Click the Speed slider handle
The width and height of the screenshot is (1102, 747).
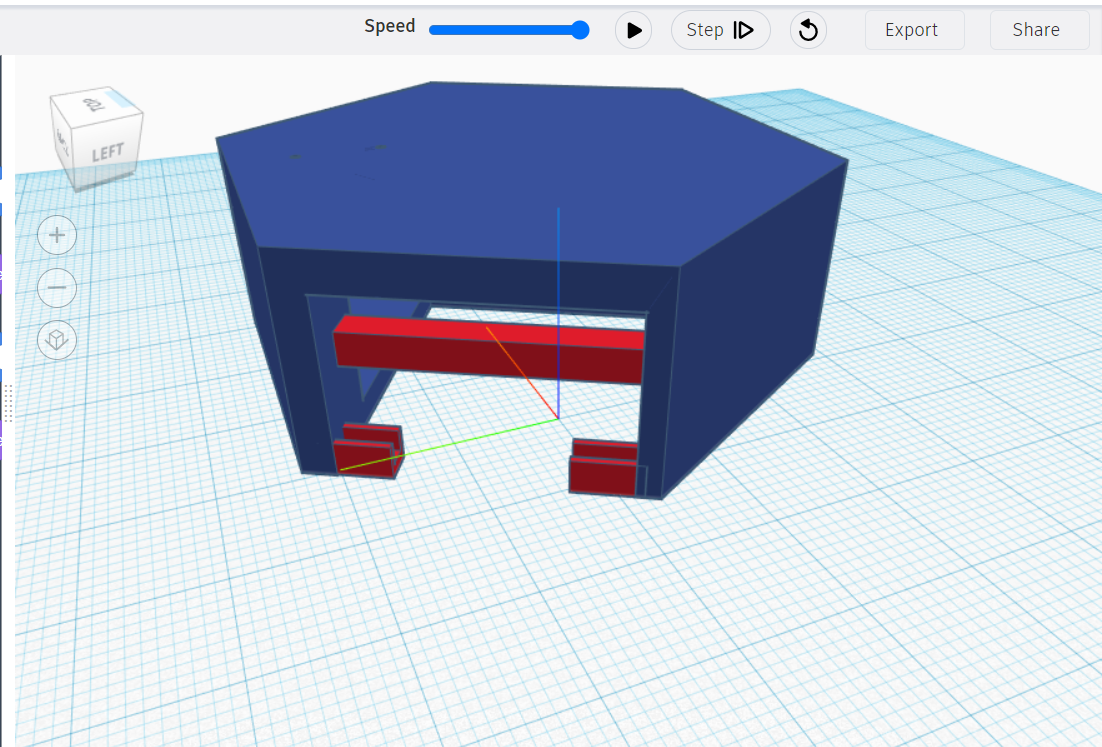click(578, 30)
